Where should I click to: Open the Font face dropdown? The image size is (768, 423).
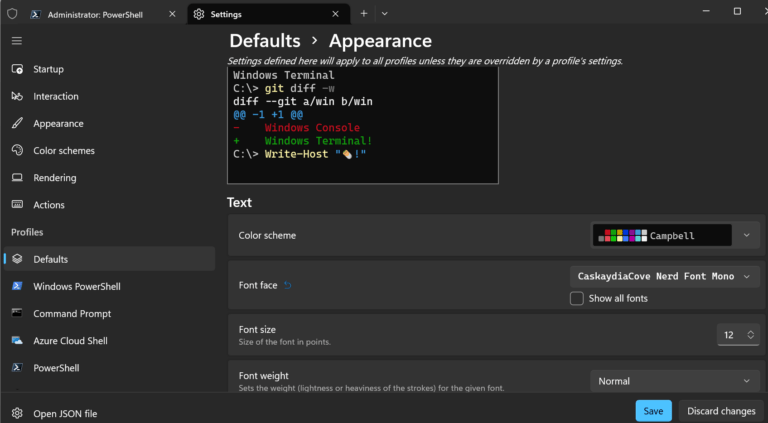pos(665,276)
